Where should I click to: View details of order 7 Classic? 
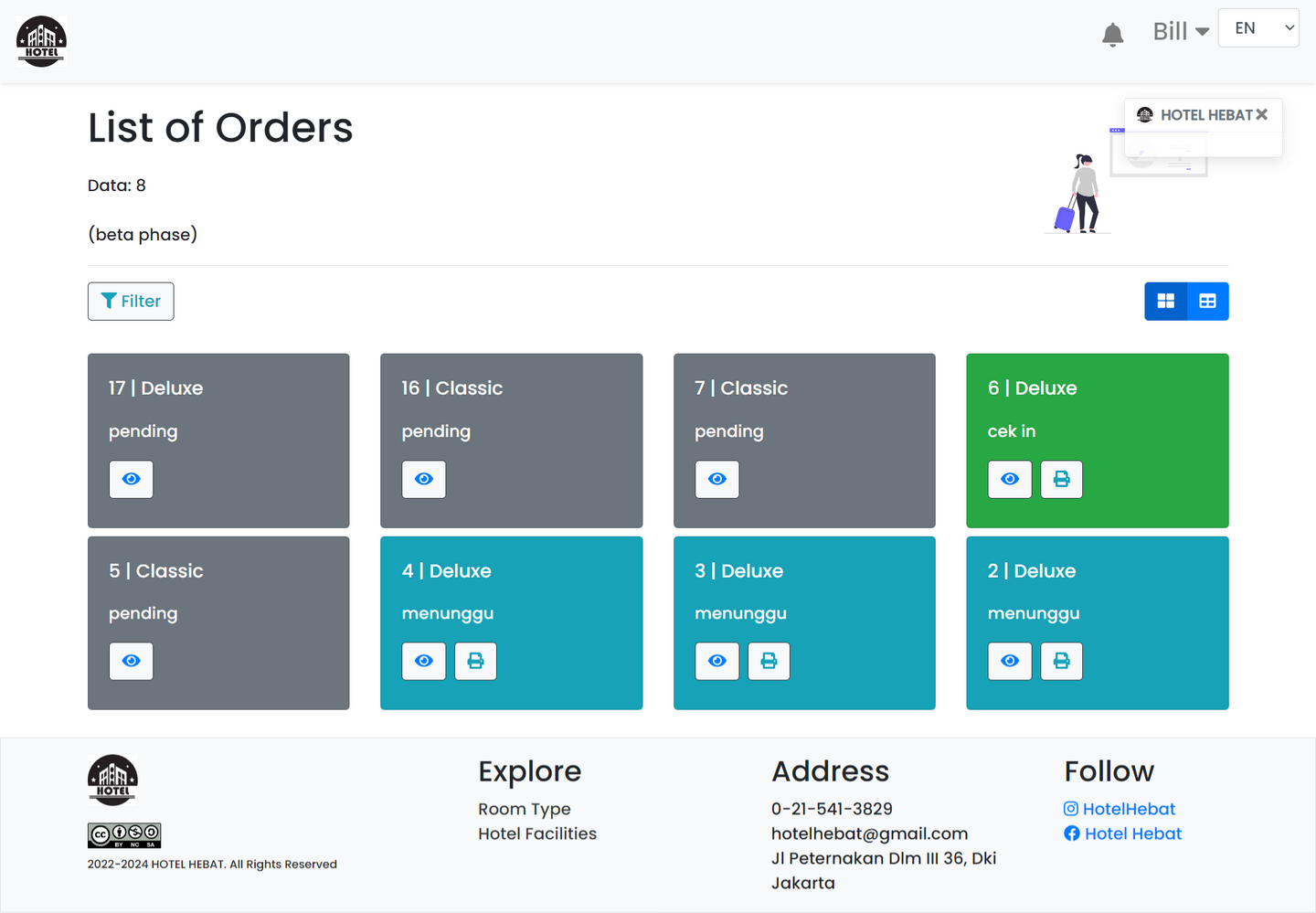pyautogui.click(x=717, y=479)
